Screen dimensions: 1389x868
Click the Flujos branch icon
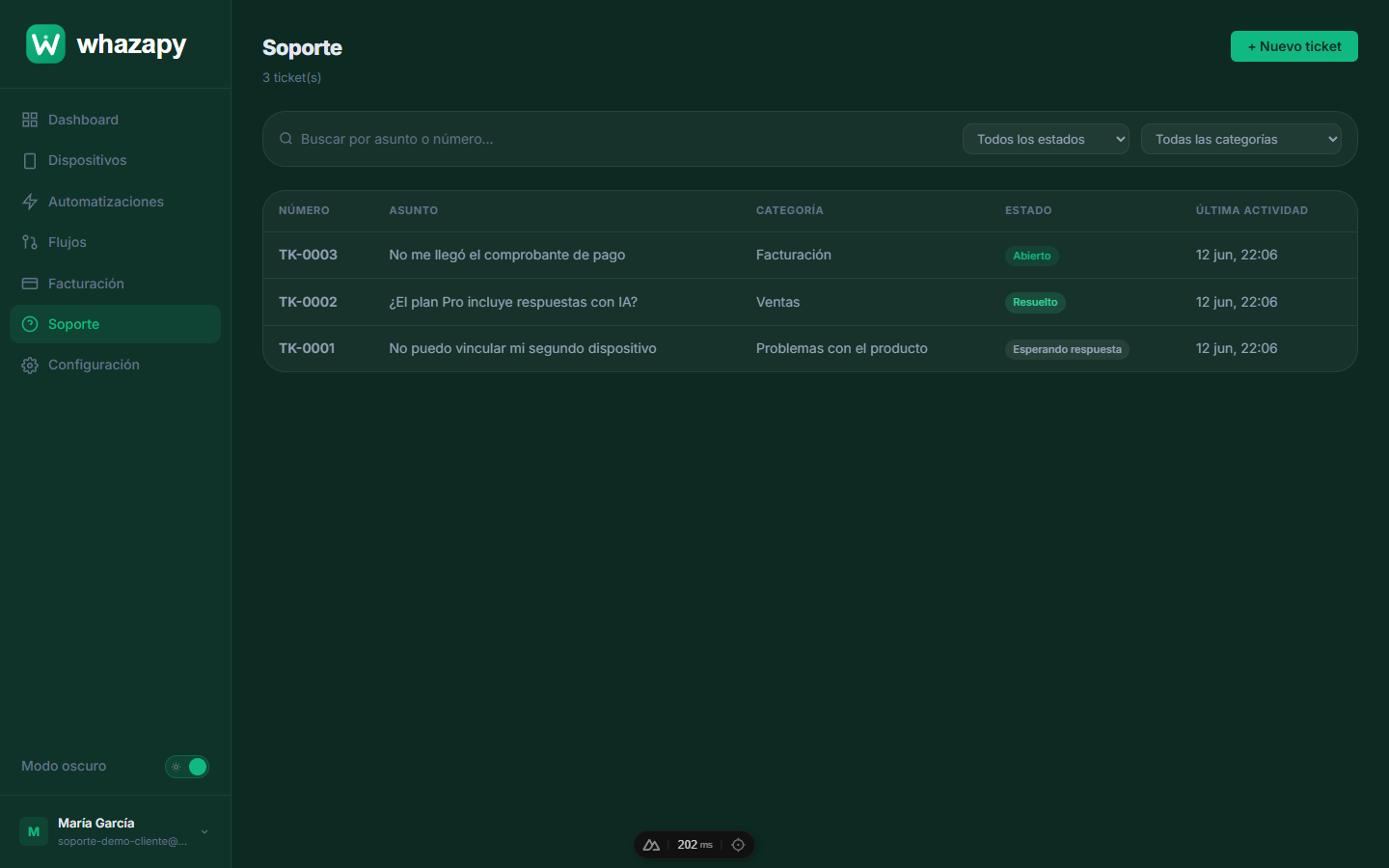[30, 242]
